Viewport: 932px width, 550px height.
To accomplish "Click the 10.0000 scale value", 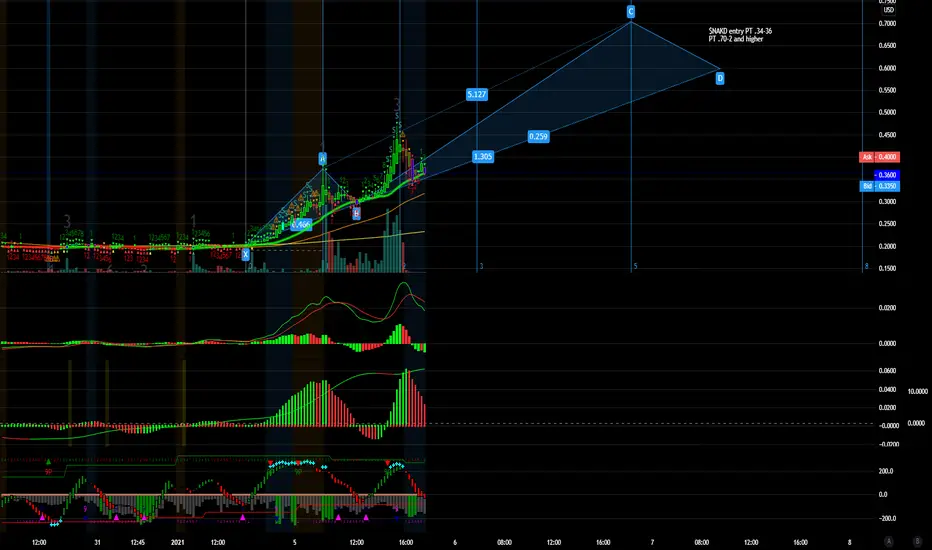I will point(917,391).
